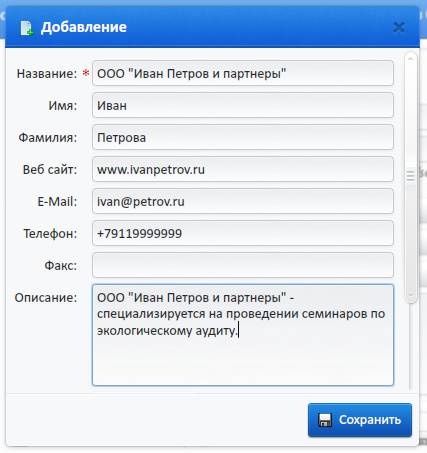
Task: Close the Добавление dialog with X
Action: tap(399, 27)
